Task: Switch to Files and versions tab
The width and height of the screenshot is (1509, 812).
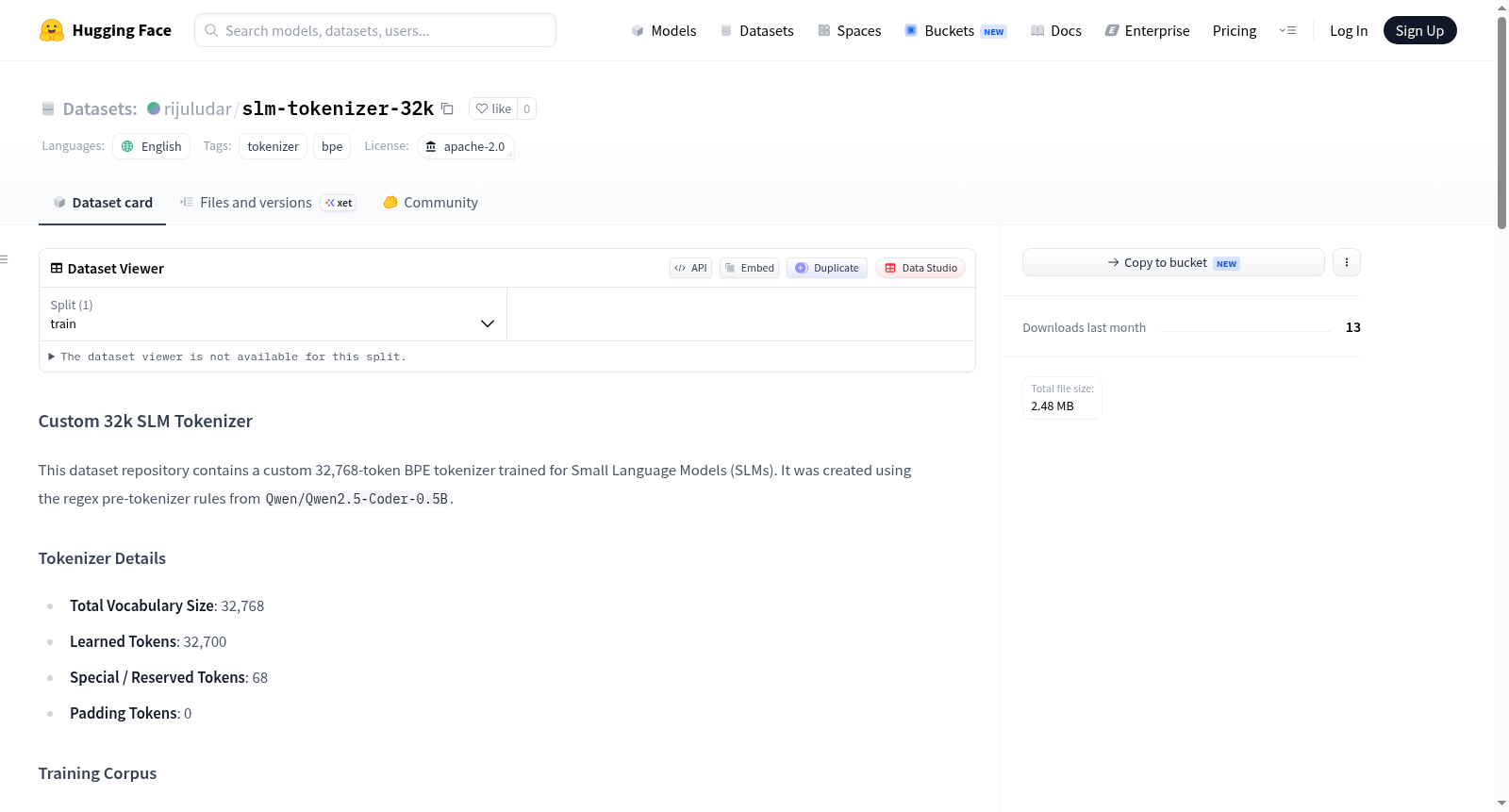Action: tap(268, 202)
